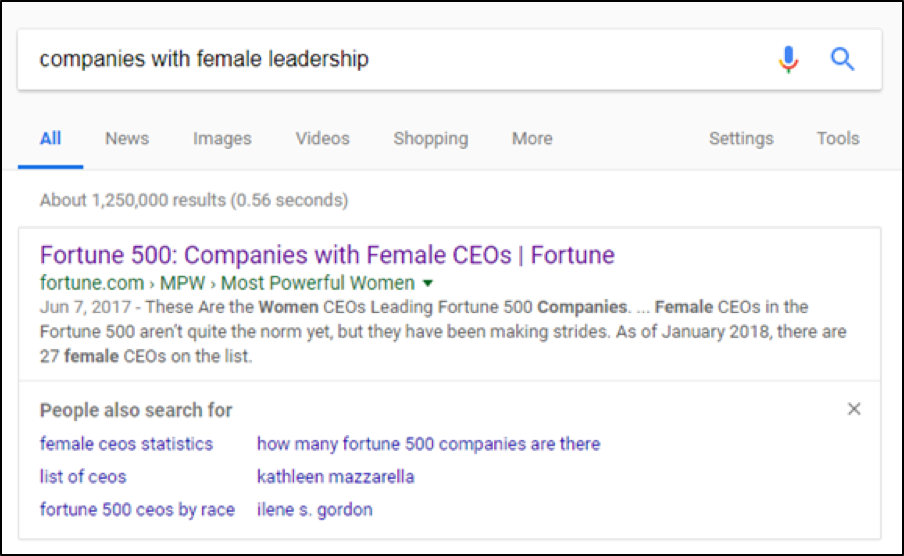Click the ilene s. gordon suggestion
The width and height of the screenshot is (904, 556).
pyautogui.click(x=315, y=509)
